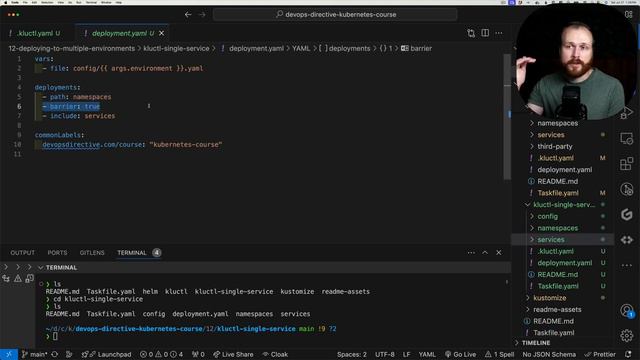Go forward using the navigation arrow
640x360 pixels.
[202, 15]
